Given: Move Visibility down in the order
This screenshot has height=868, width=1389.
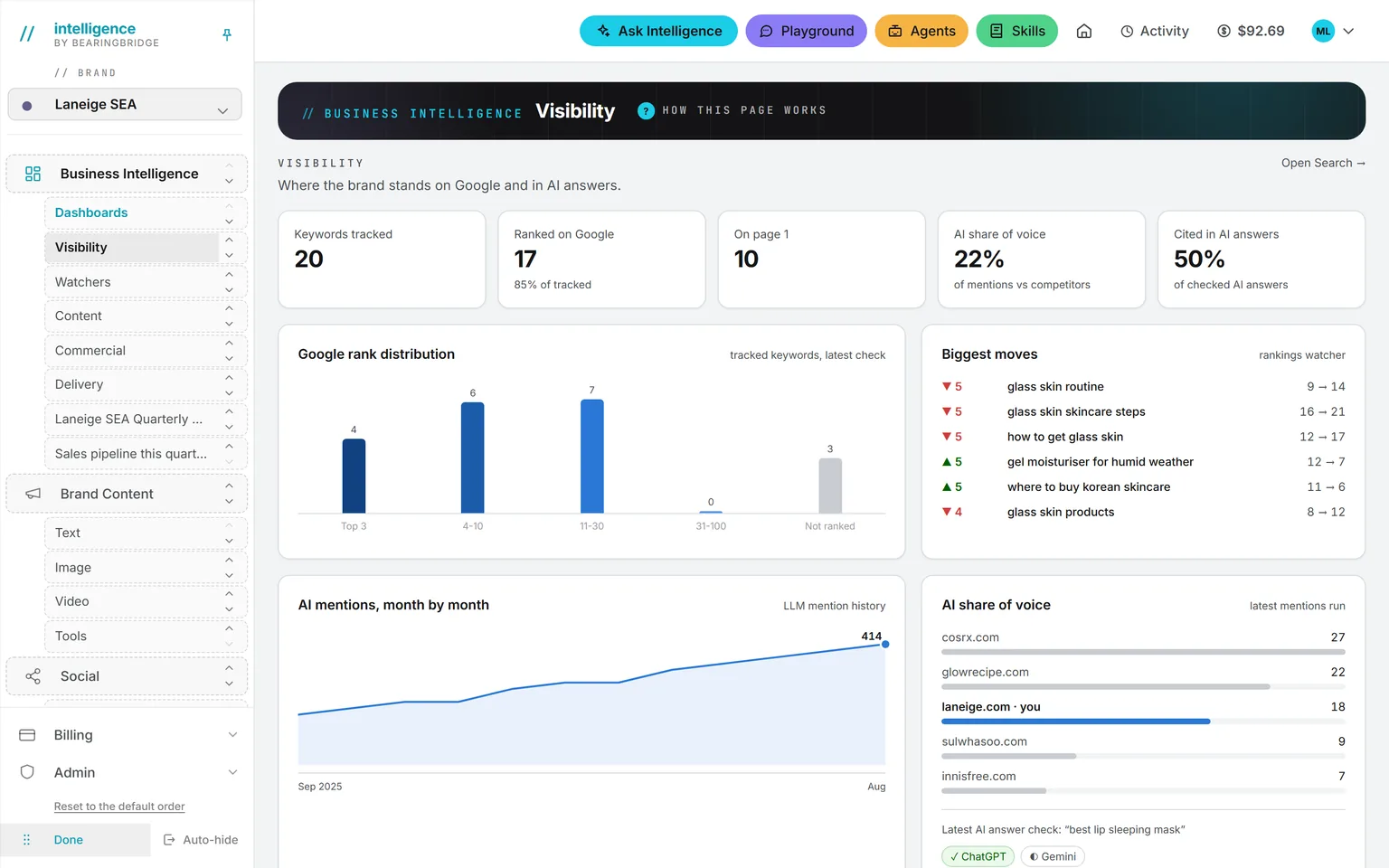Looking at the screenshot, I should [x=229, y=255].
